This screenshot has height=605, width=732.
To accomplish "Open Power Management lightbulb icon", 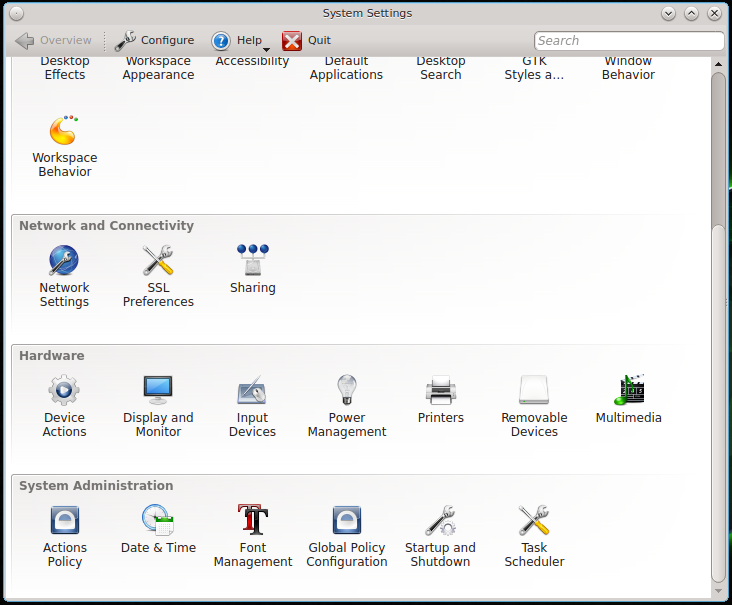I will tap(347, 390).
